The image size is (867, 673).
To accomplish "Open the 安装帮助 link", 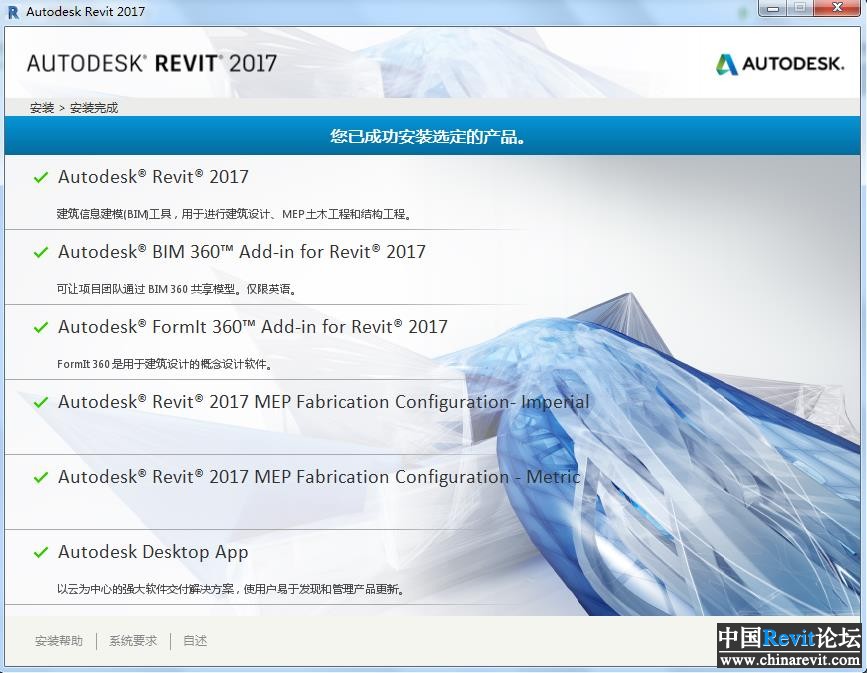I will (59, 641).
